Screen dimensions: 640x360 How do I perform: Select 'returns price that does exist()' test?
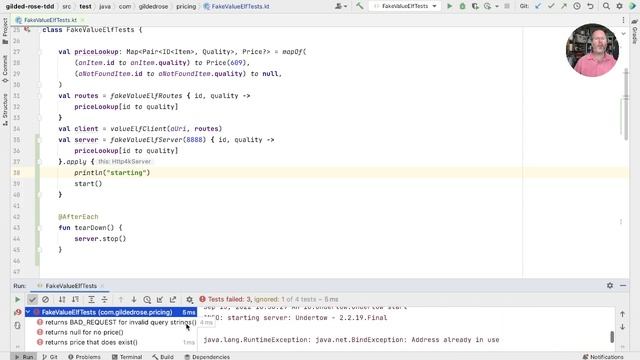[91, 342]
